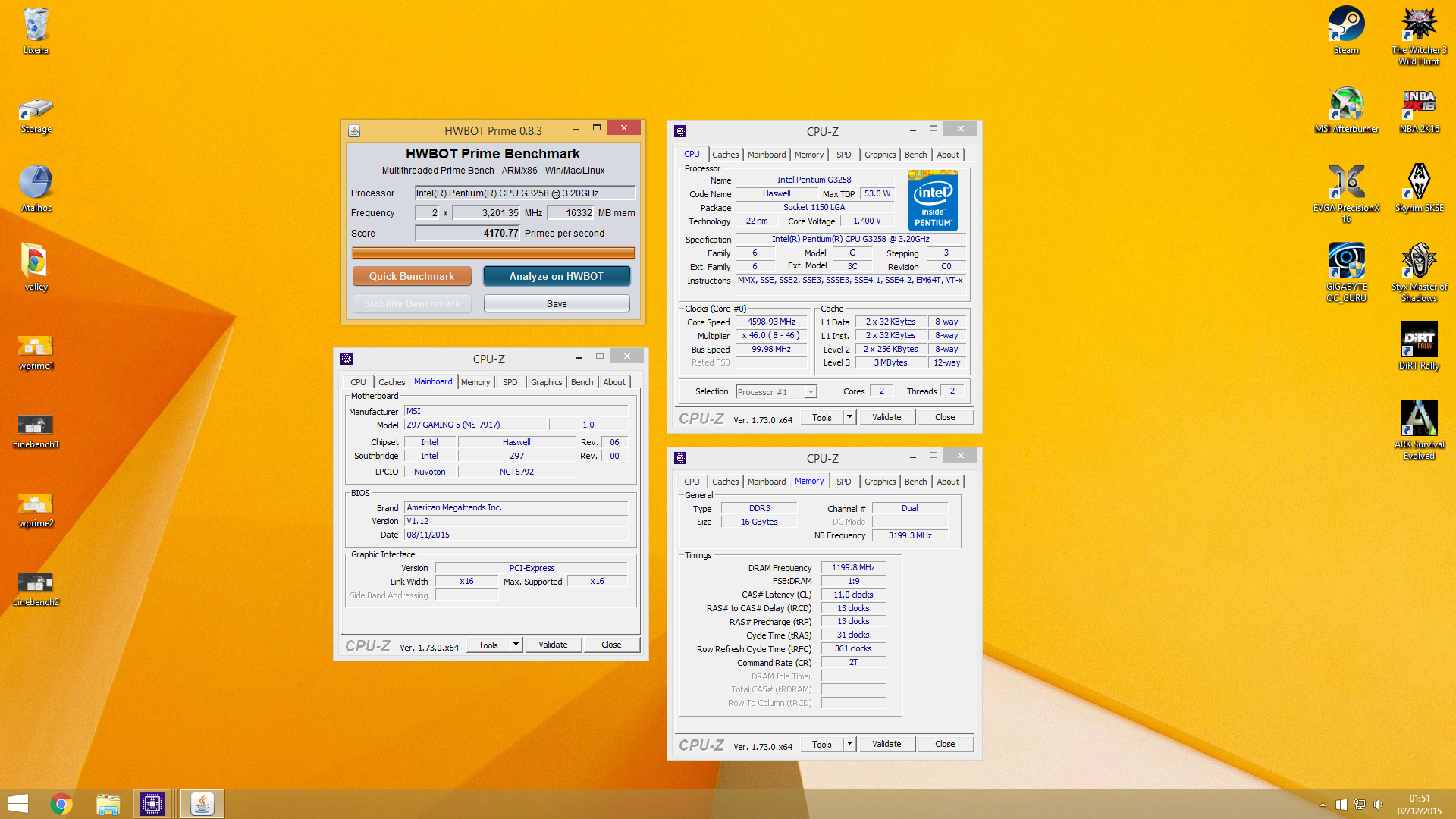Click the NB Frequency 3199.3 MHz value
The width and height of the screenshot is (1456, 819).
tap(910, 535)
